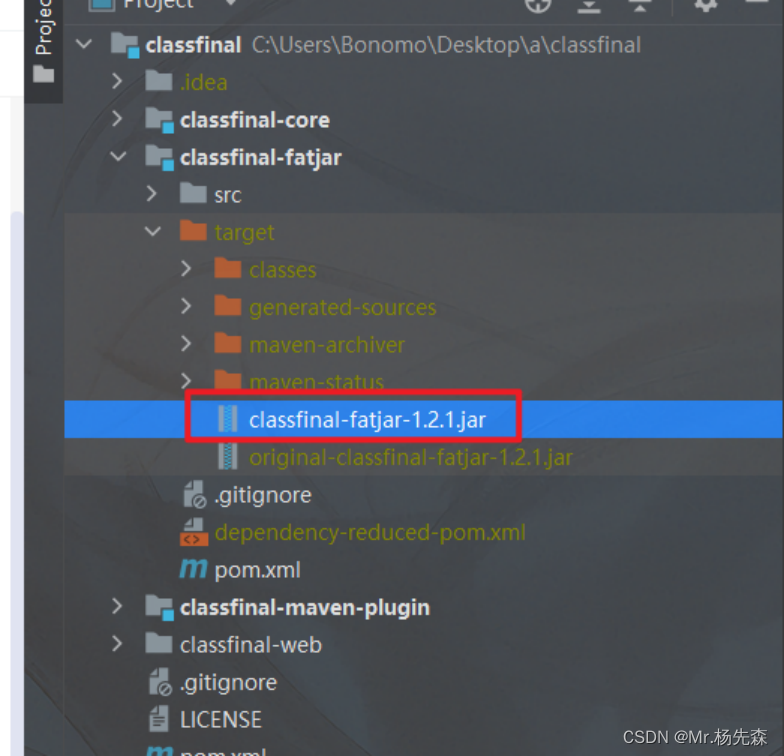Select original-classfinal-fatjar-1.2.1.jar file

410,457
